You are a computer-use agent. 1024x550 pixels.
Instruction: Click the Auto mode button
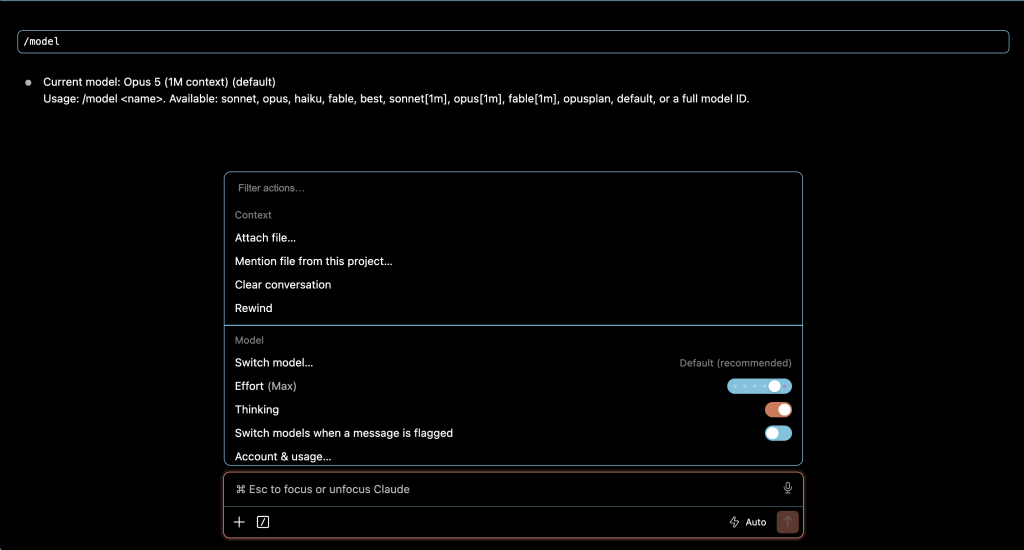[748, 522]
